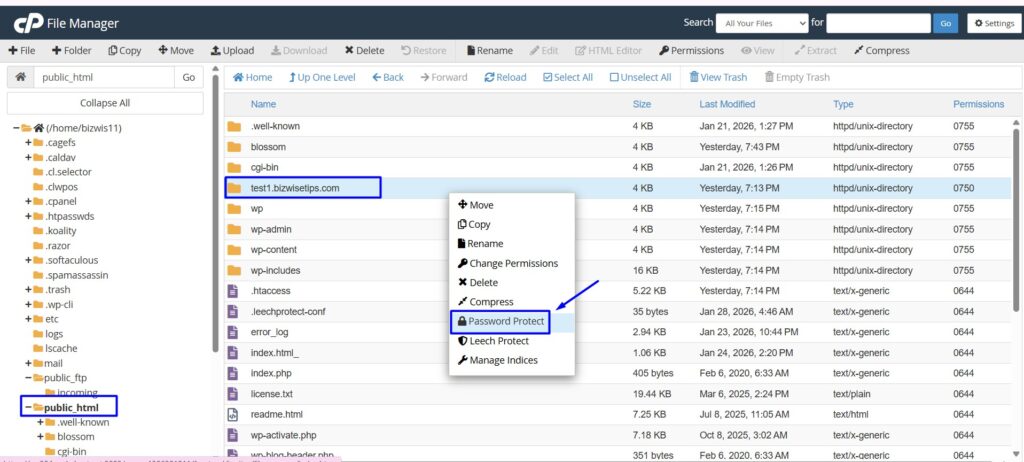Screen dimensions: 1024x462
Task: Expand the mail tree folder
Action: pyautogui.click(x=28, y=363)
